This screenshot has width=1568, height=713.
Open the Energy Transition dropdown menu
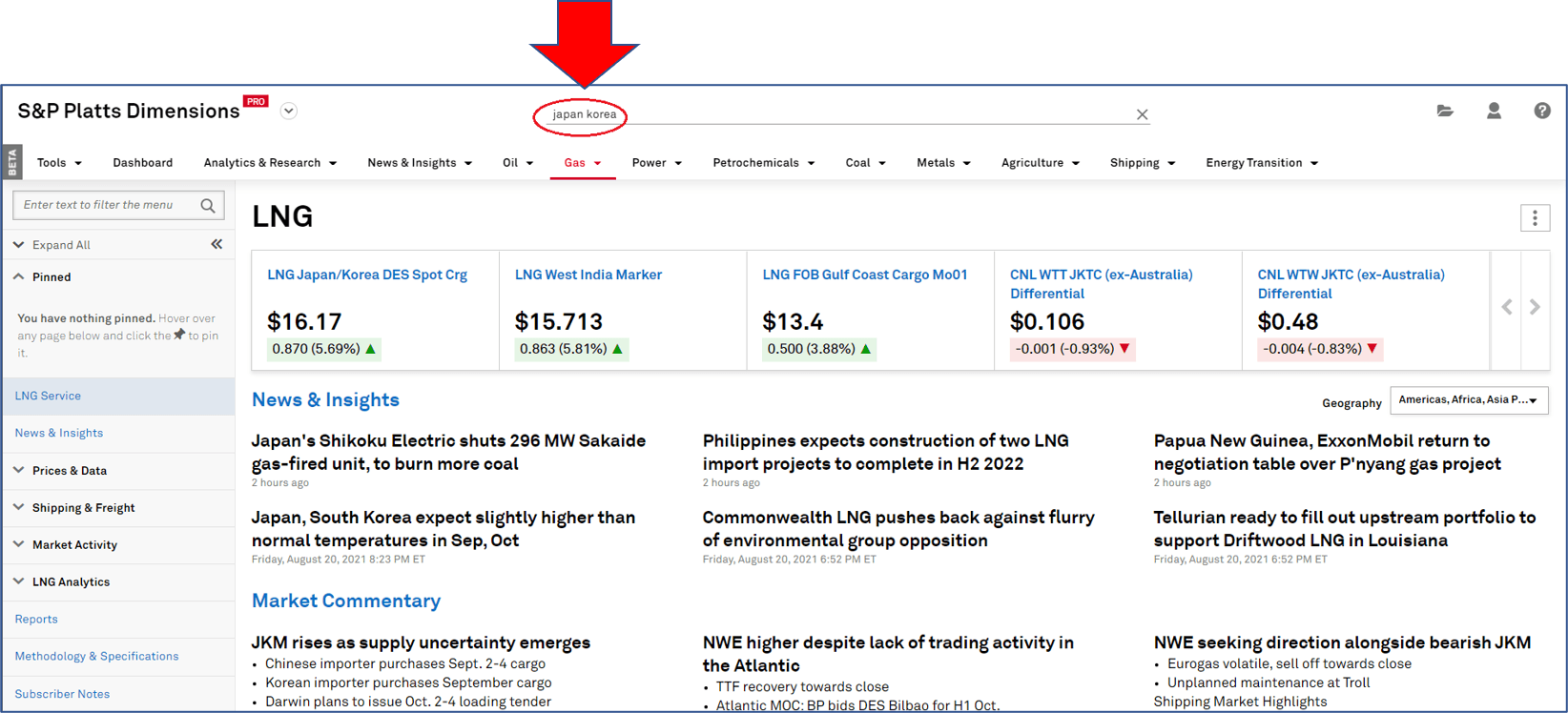tap(1262, 163)
